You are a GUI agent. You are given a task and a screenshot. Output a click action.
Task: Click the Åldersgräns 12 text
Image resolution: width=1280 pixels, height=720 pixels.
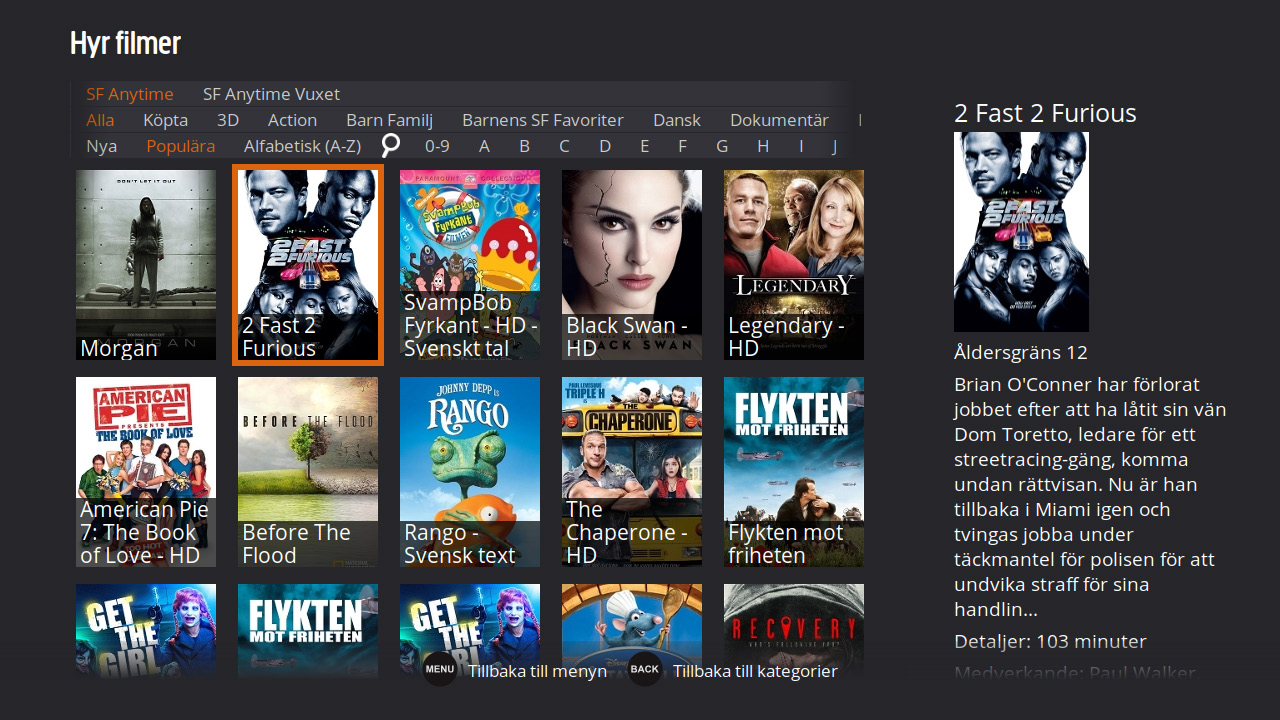[1021, 353]
